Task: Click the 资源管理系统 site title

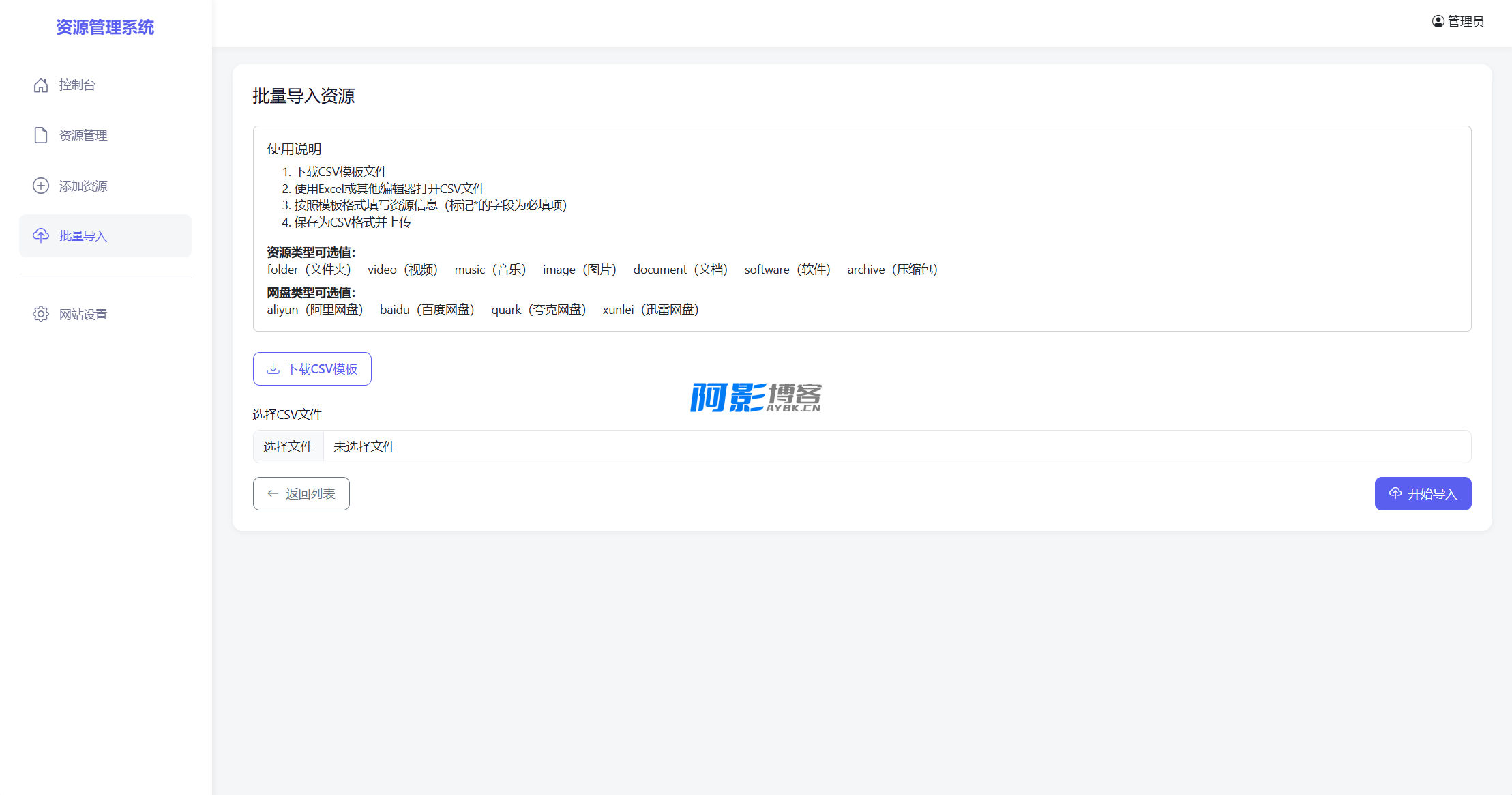Action: [x=105, y=27]
